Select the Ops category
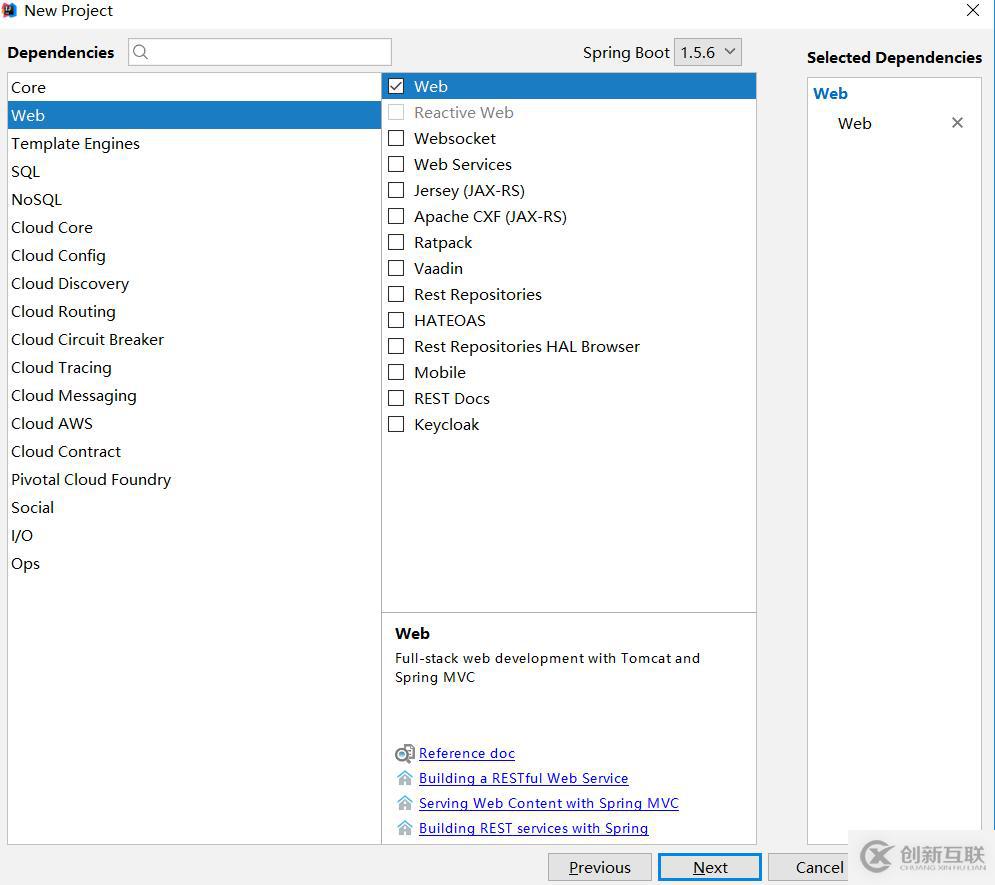Image resolution: width=995 pixels, height=885 pixels. (x=194, y=563)
